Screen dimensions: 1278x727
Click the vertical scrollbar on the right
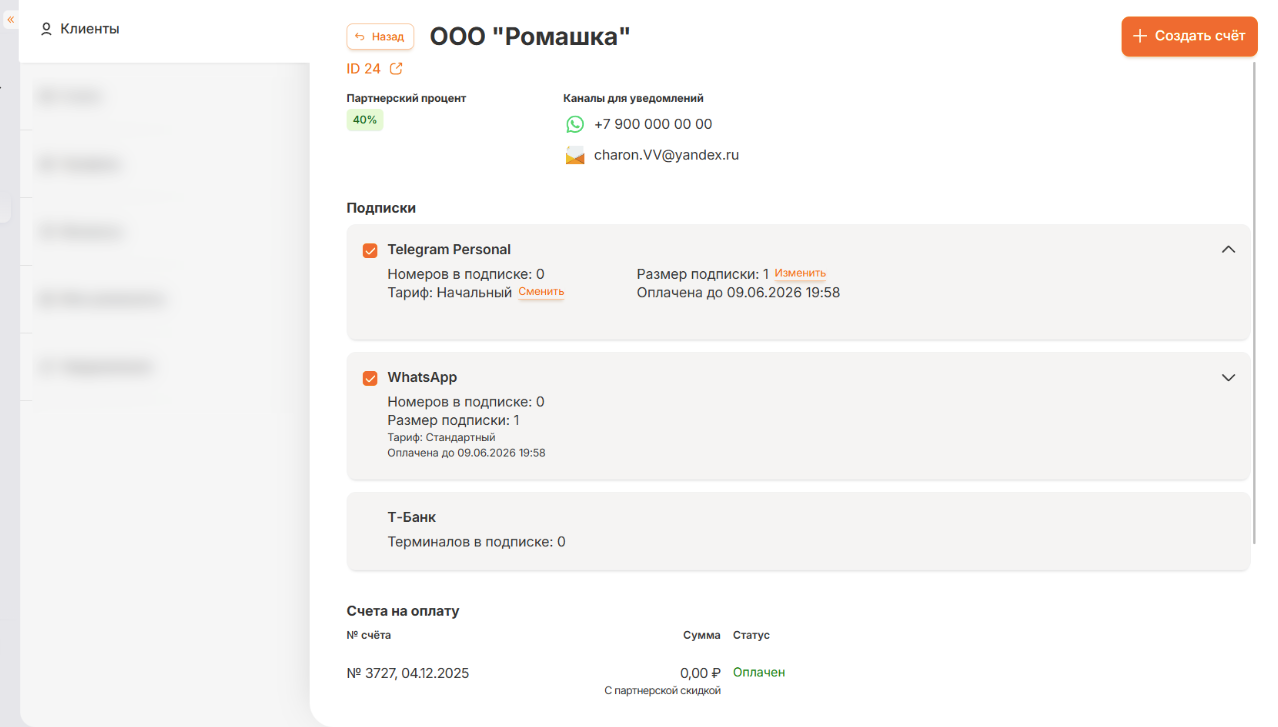[1255, 300]
